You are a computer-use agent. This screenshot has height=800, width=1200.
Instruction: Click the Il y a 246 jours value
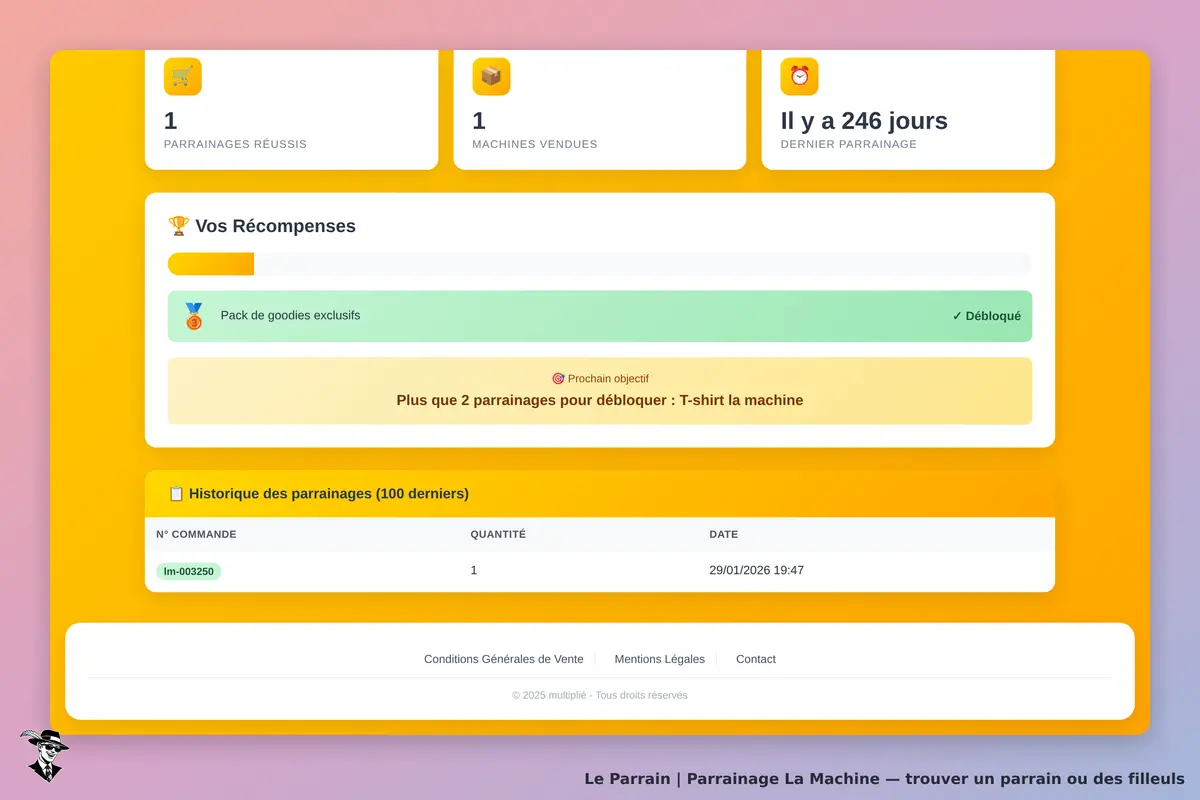[x=864, y=121]
